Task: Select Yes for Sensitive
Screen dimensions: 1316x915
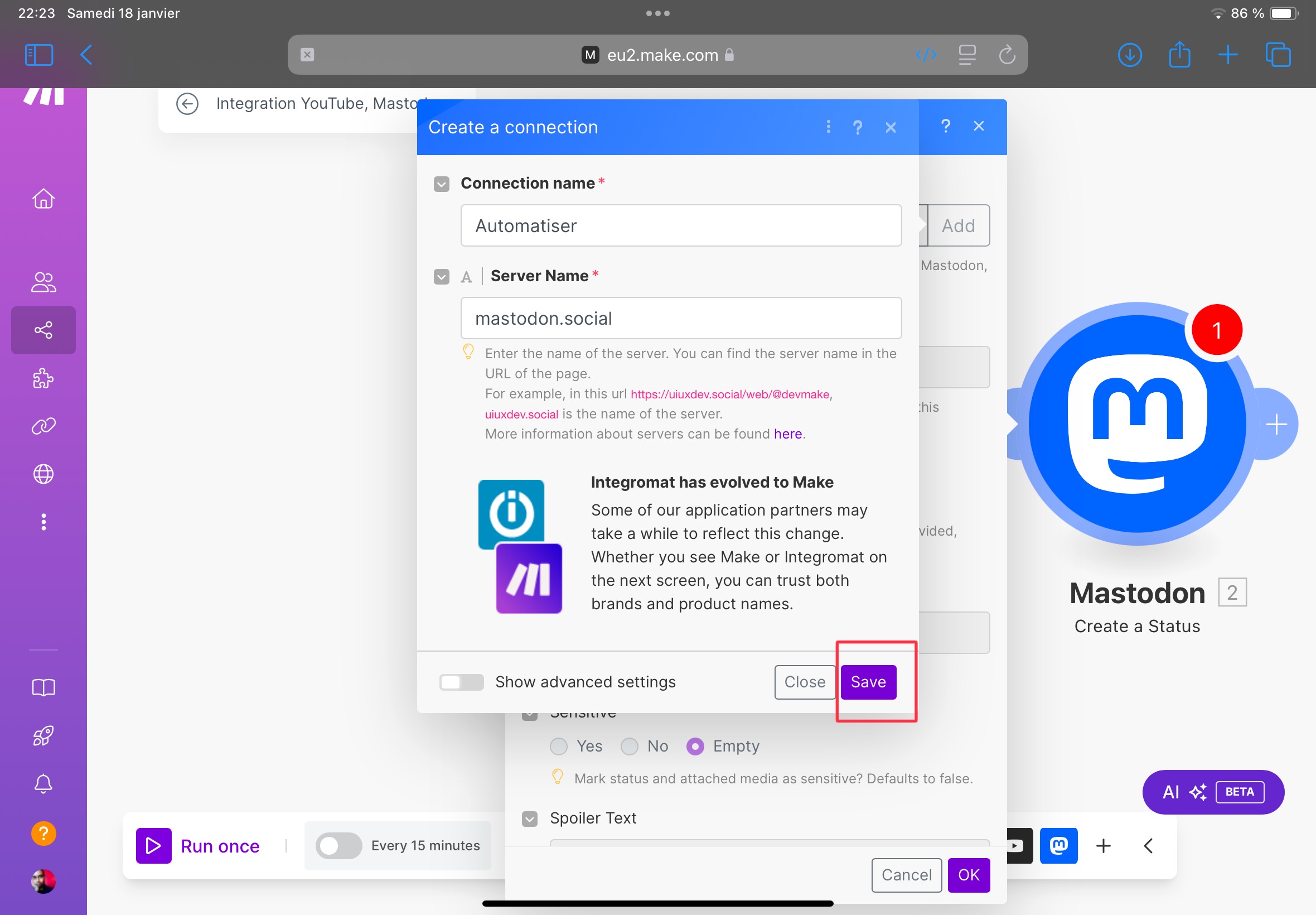Action: point(558,746)
